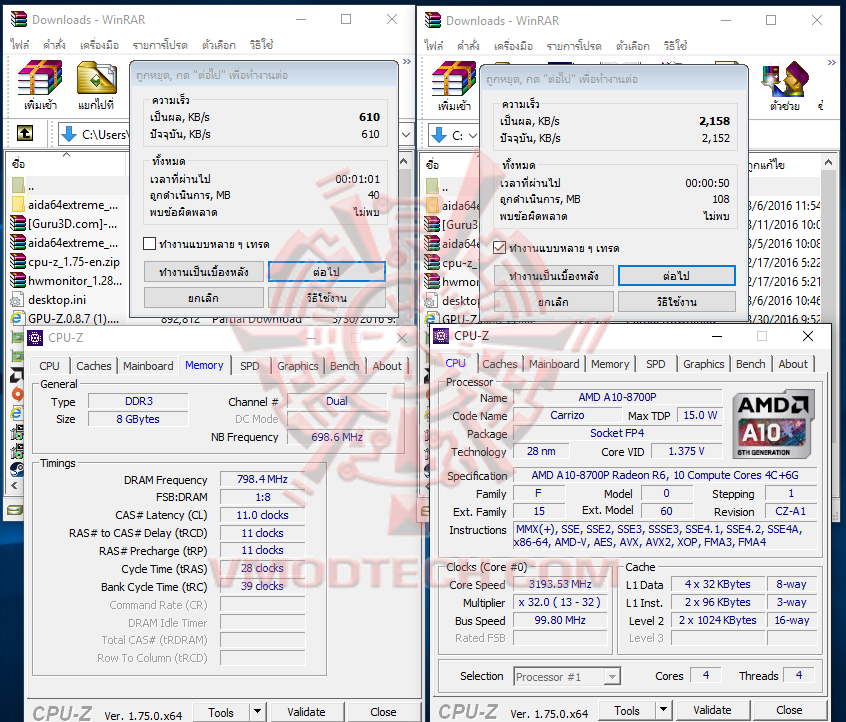Switch to Memory tab in right CPU-Z
846x722 pixels.
[610, 364]
